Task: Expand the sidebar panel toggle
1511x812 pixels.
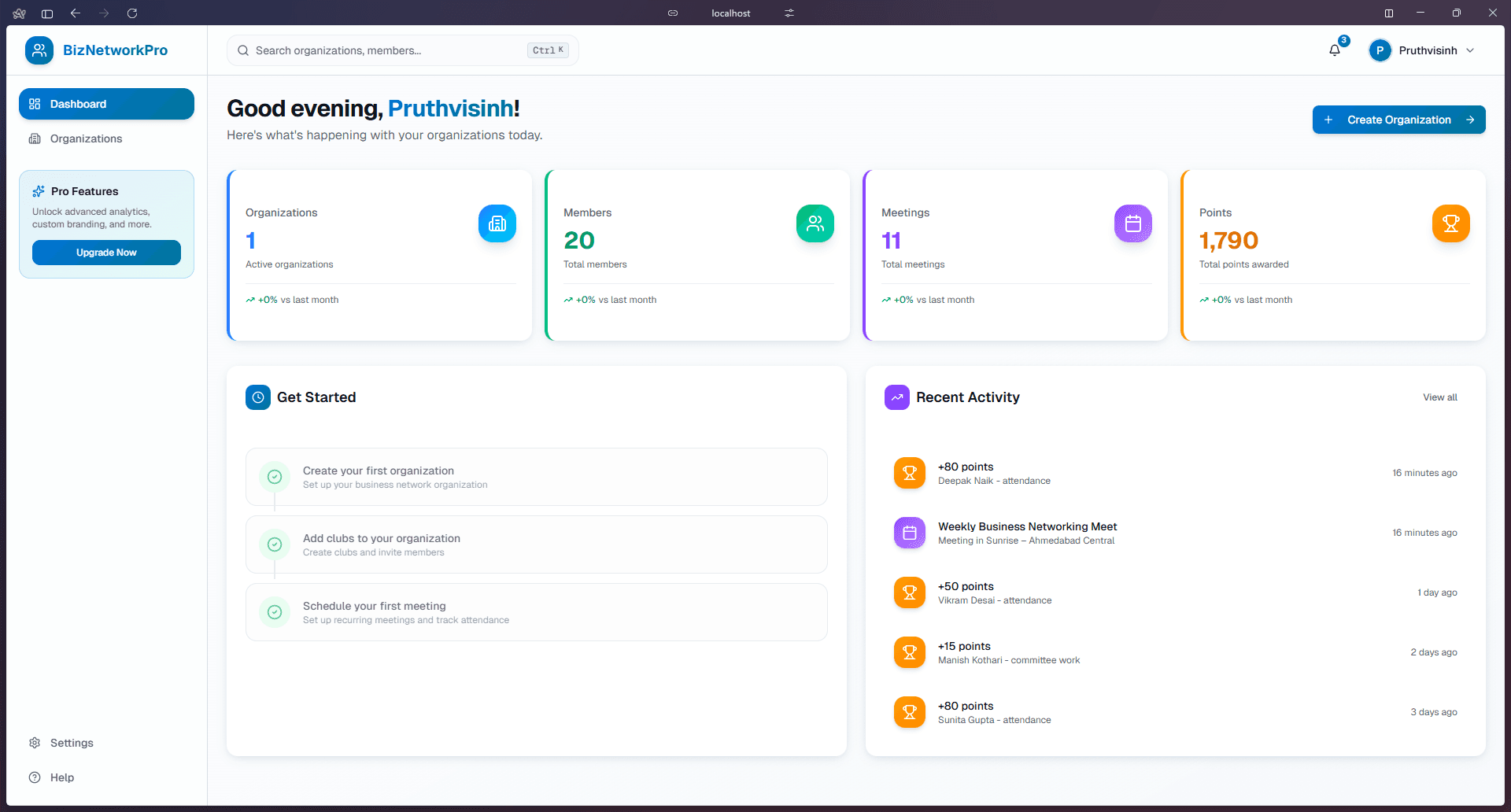Action: point(46,13)
